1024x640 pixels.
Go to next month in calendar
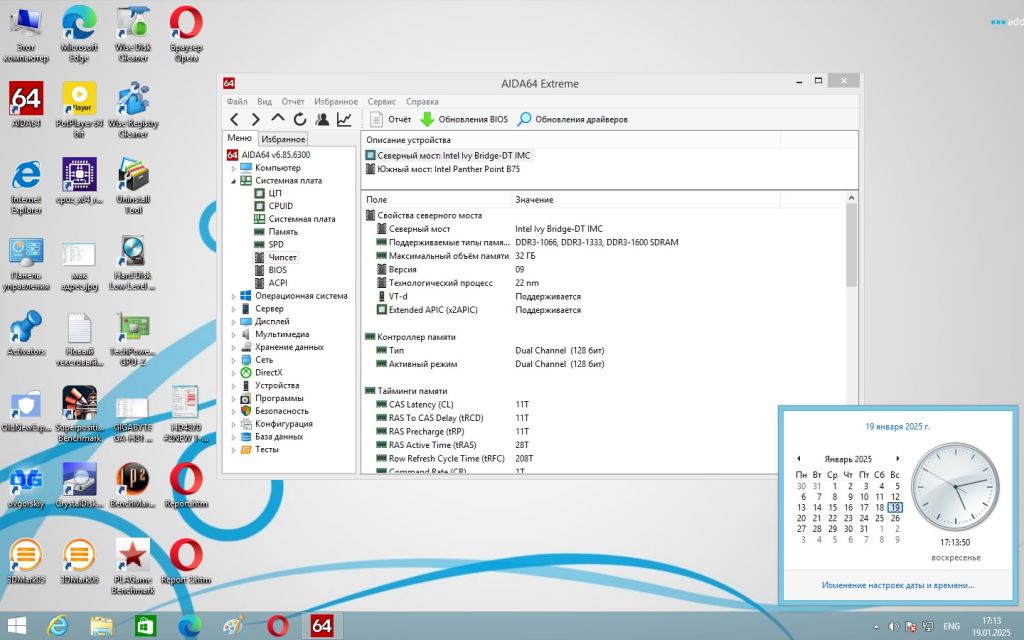(x=898, y=458)
